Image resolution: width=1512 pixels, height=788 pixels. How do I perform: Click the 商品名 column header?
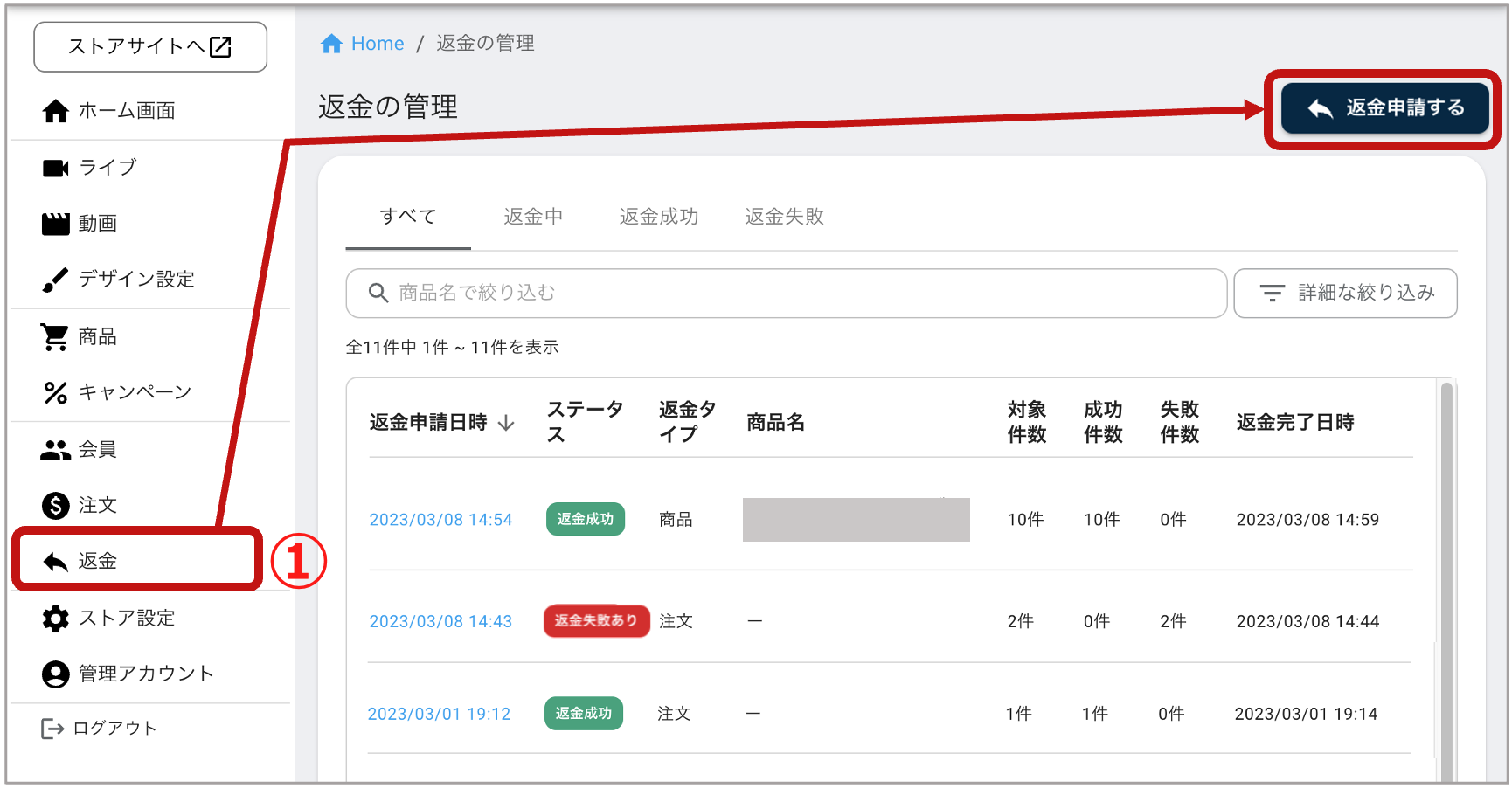775,423
